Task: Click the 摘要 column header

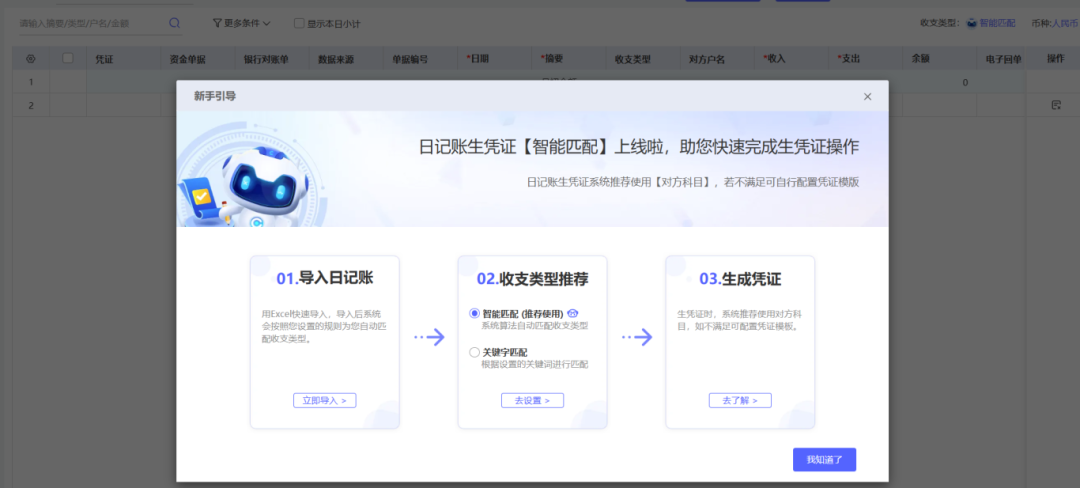Action: [552, 59]
